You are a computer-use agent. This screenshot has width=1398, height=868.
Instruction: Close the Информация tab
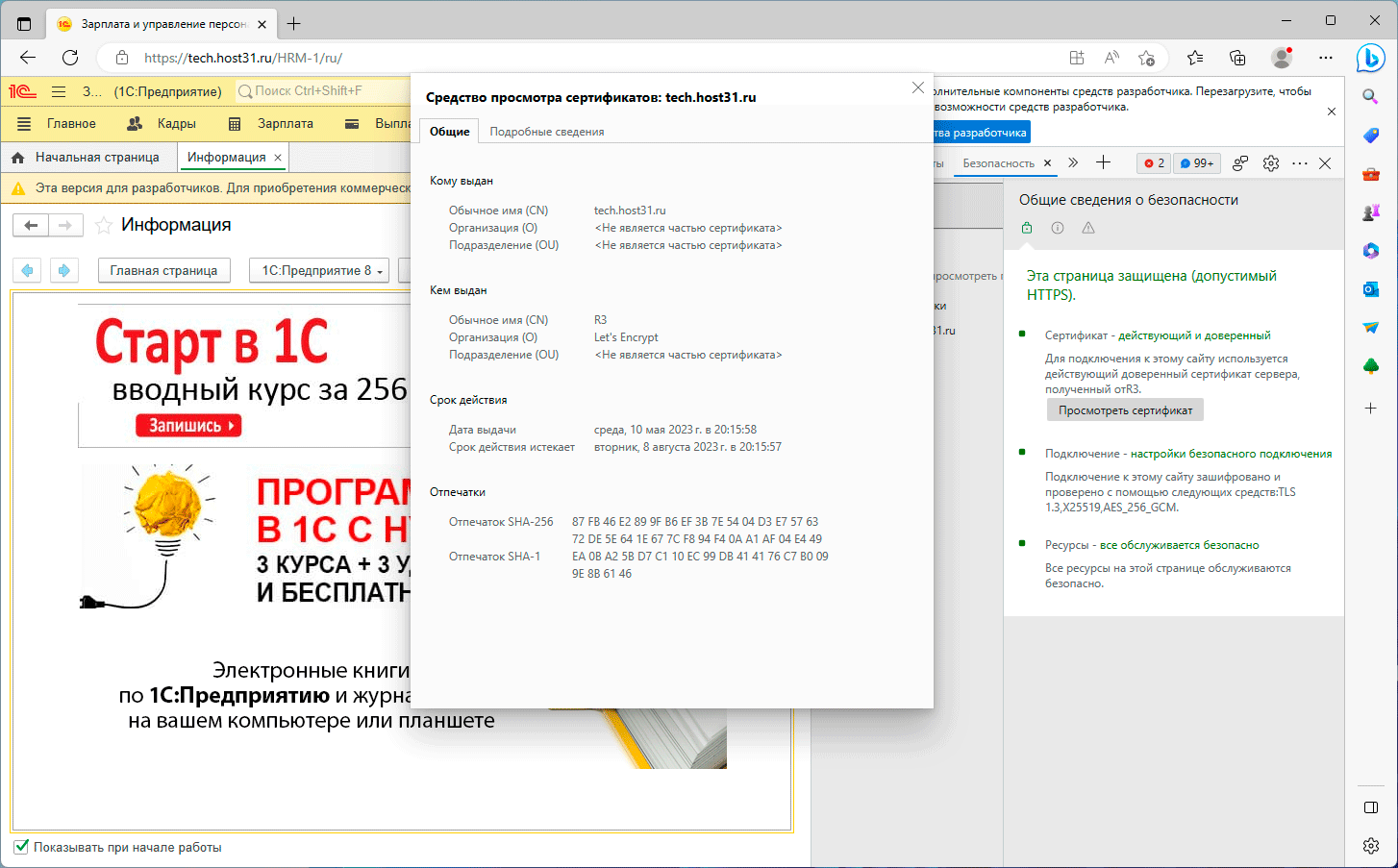tap(278, 158)
